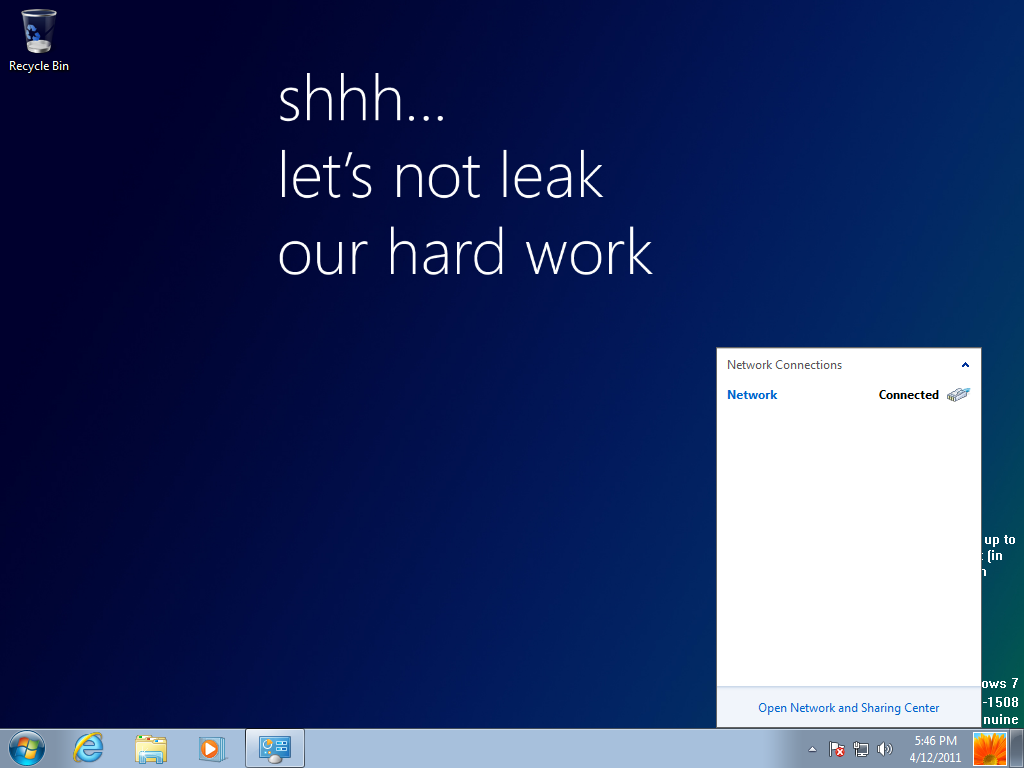Click the network adapter icon beside Connected
The image size is (1024, 768).
coord(958,395)
